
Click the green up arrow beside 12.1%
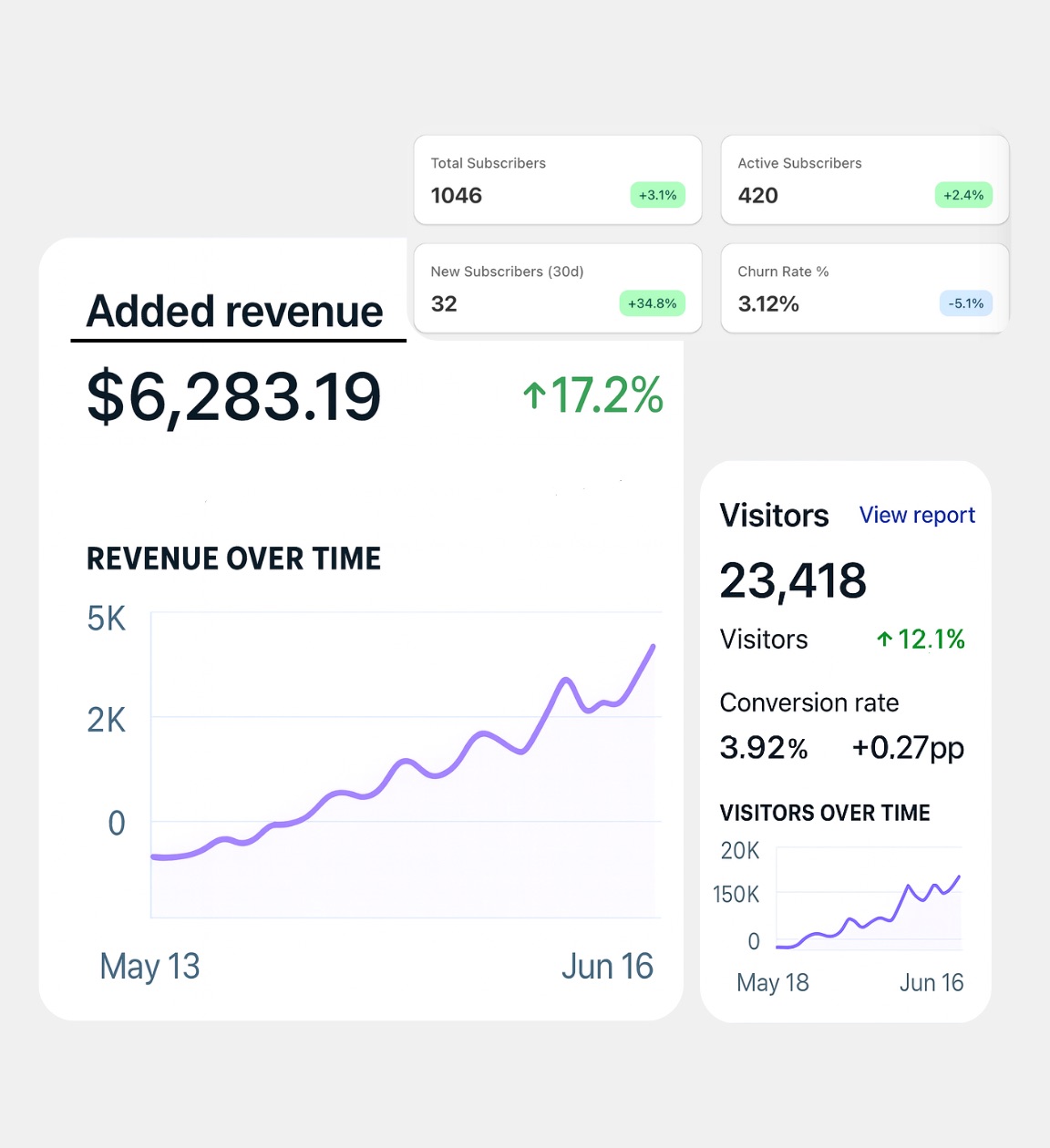point(884,640)
